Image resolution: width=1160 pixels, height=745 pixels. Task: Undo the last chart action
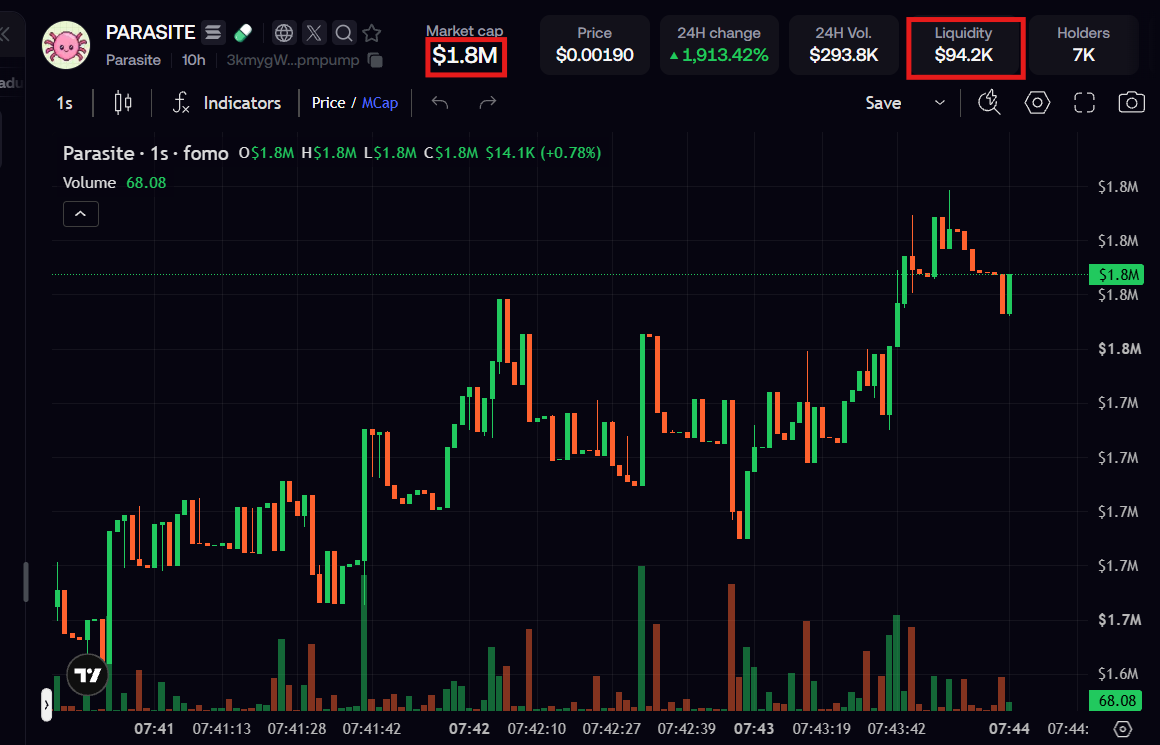pyautogui.click(x=440, y=103)
